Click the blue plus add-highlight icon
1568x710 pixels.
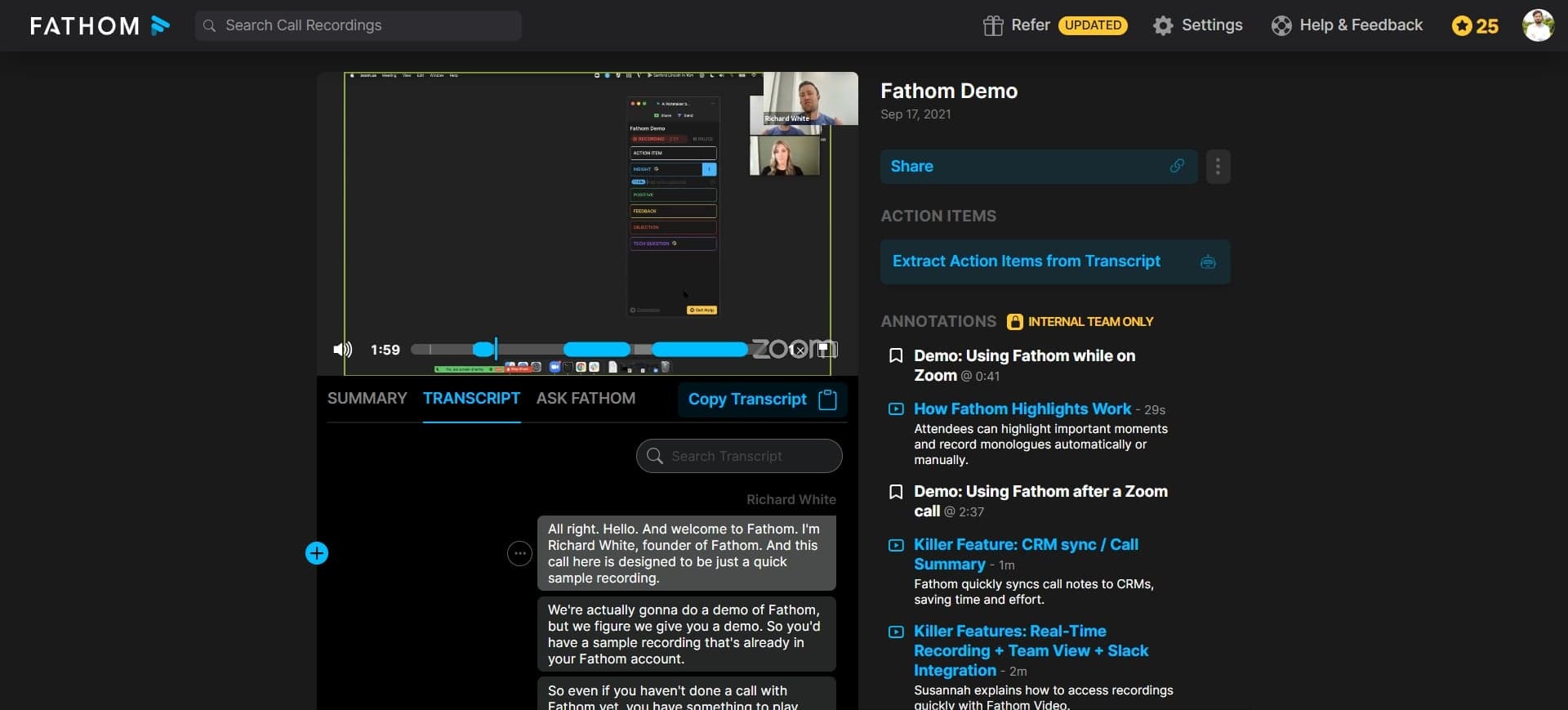[317, 553]
